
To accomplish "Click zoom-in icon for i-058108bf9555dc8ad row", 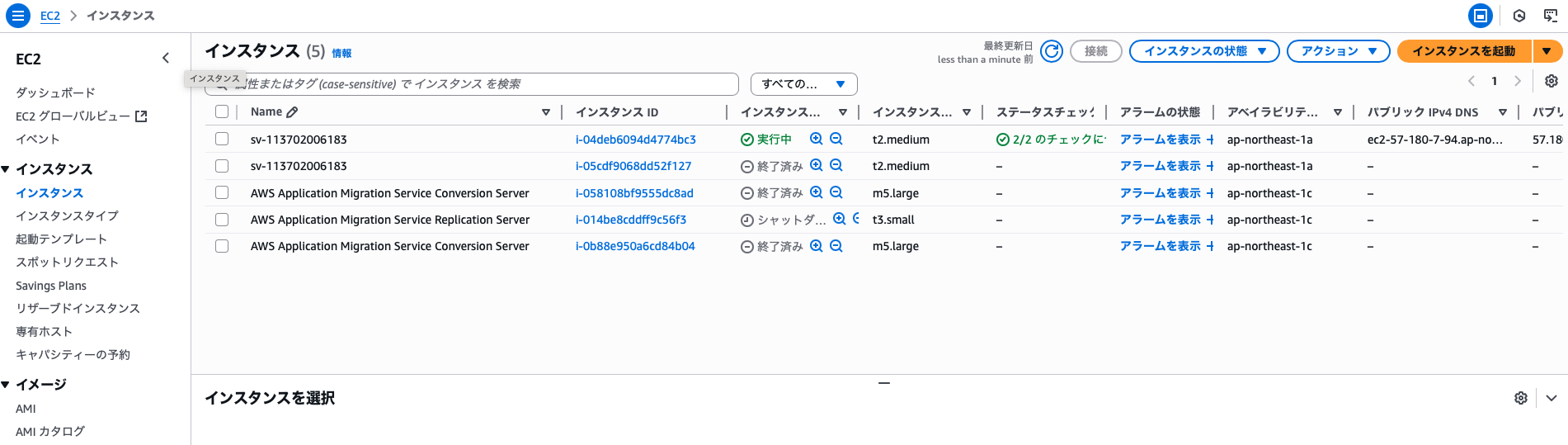I will 817,192.
